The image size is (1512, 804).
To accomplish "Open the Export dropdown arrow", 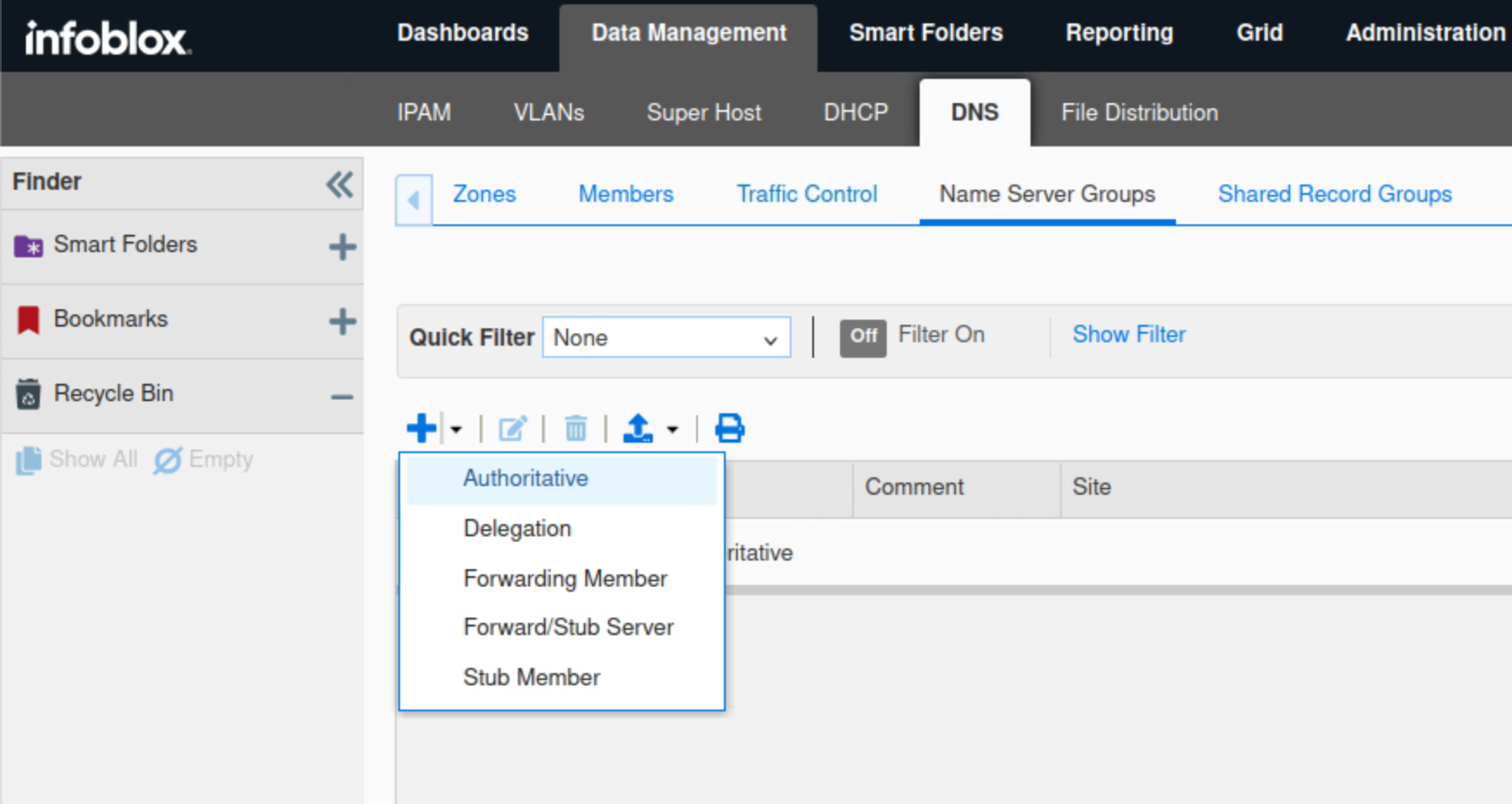I will [673, 429].
